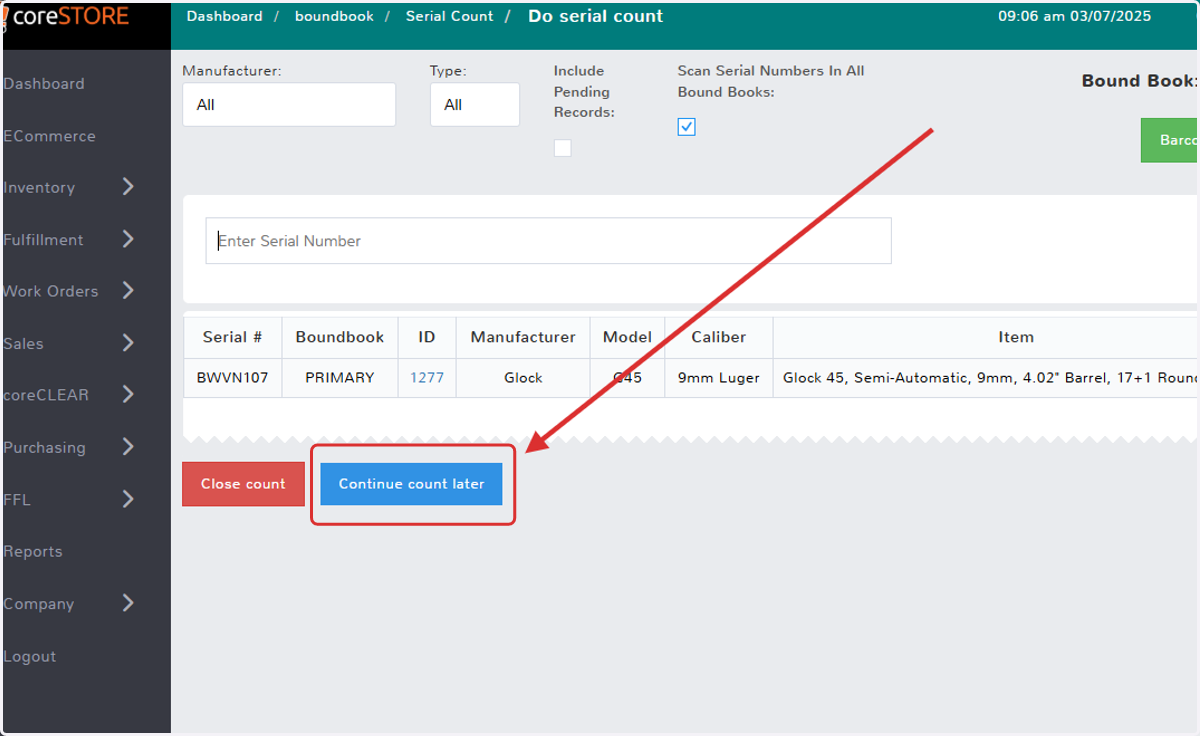Viewport: 1200px width, 736px height.
Task: Open the Work Orders sidebar item
Action: [51, 292]
